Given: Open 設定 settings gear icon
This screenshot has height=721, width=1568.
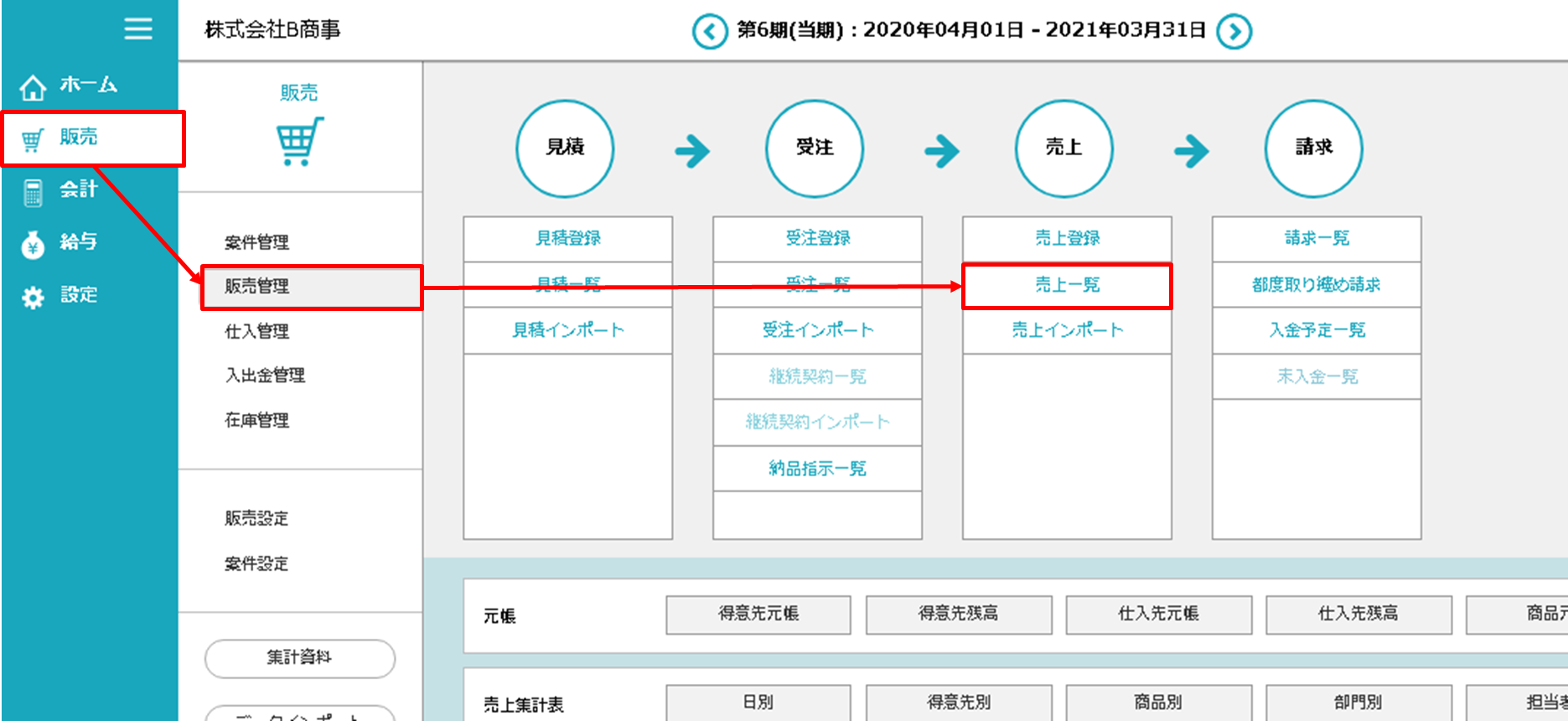Looking at the screenshot, I should [x=33, y=297].
